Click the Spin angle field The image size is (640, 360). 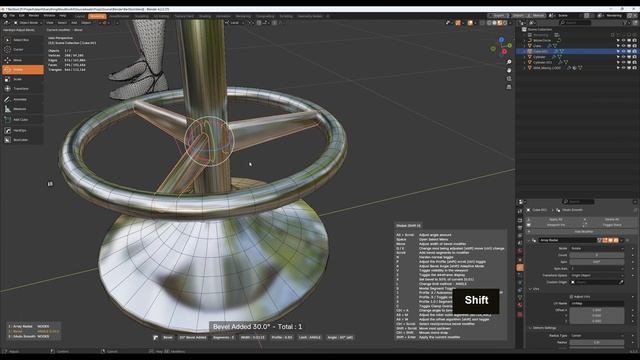(x=597, y=262)
